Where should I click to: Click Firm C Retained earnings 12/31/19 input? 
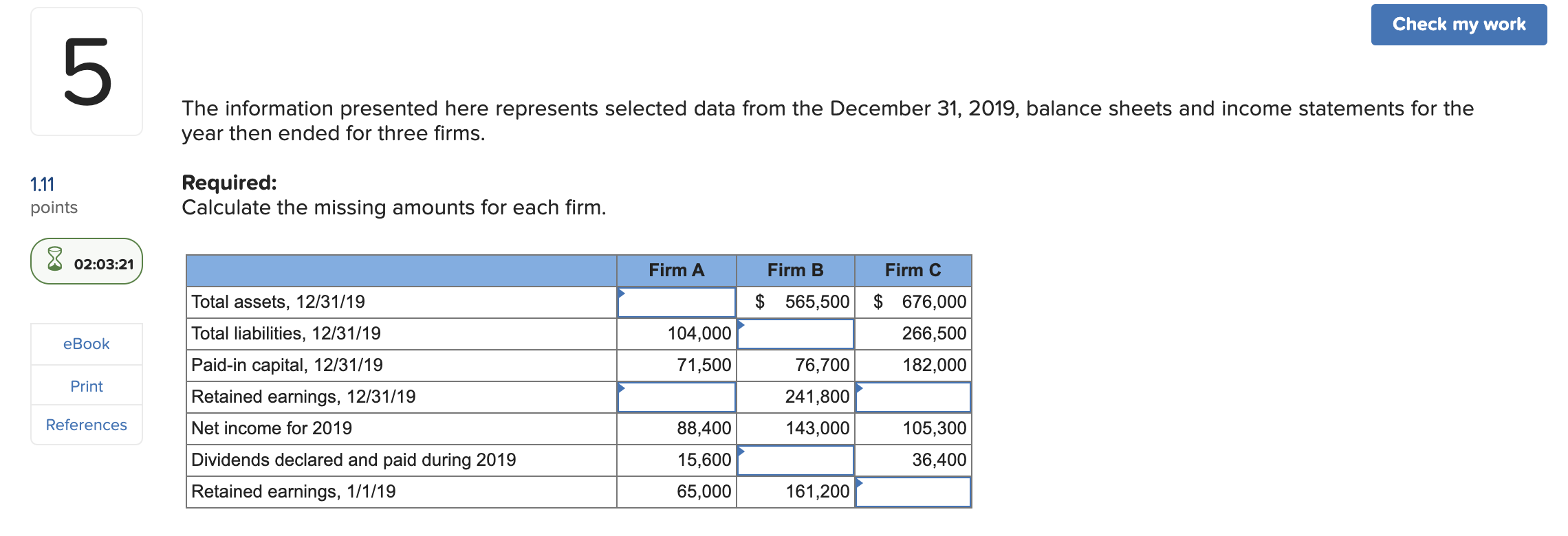(913, 397)
